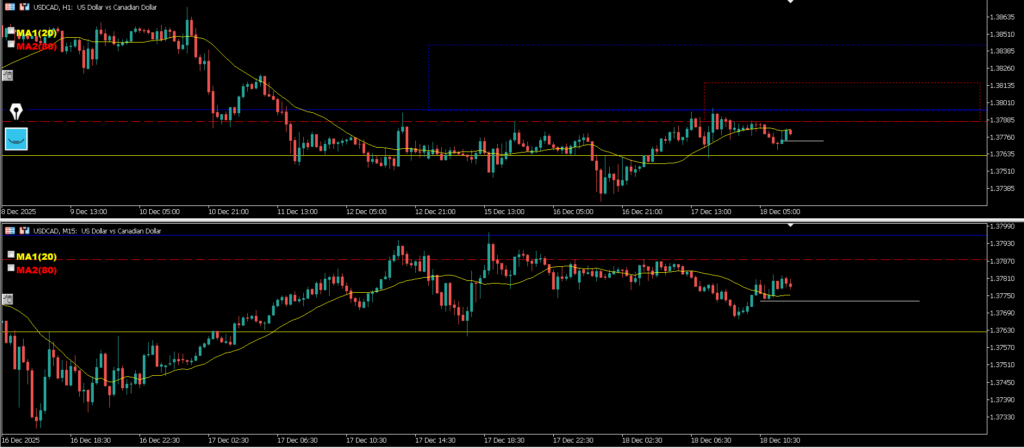Viewport: 1024px width, 448px height.
Task: Open the table grid icon on the M15 chart title
Action: [x=10, y=230]
